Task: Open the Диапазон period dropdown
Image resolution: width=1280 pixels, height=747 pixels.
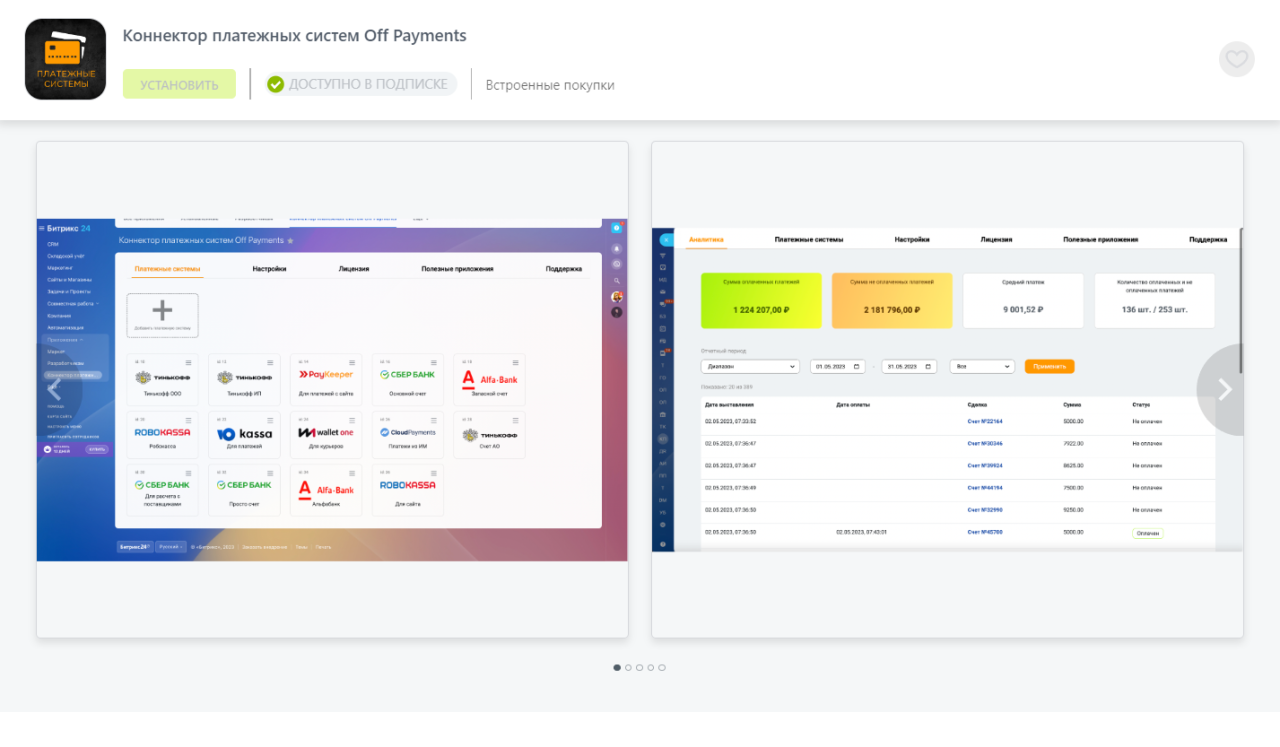Action: point(750,367)
